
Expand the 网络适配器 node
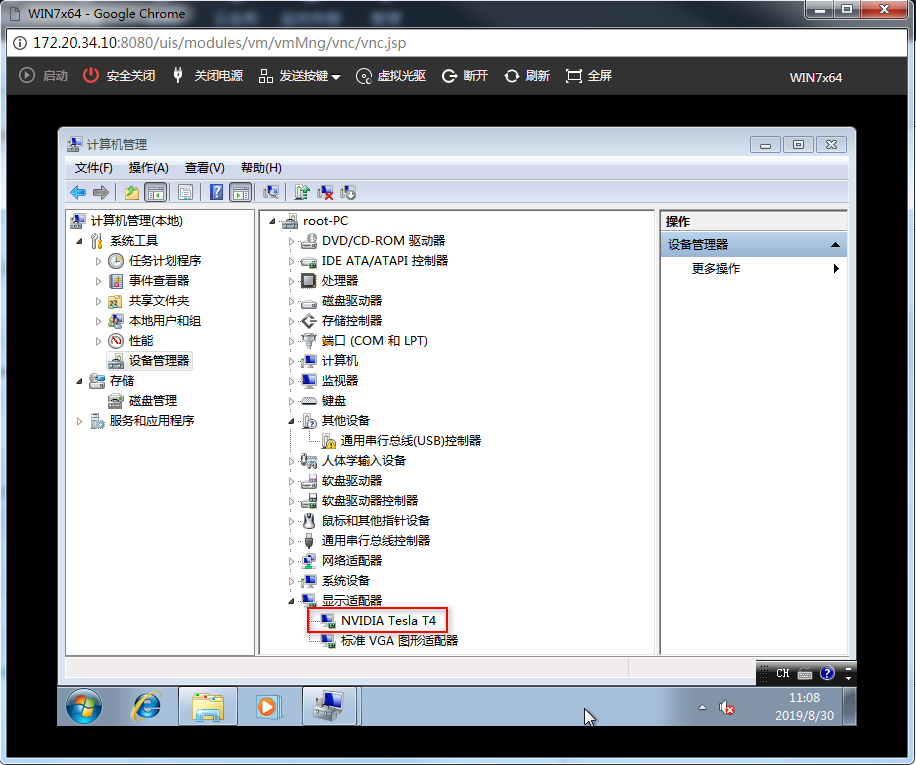(x=292, y=561)
